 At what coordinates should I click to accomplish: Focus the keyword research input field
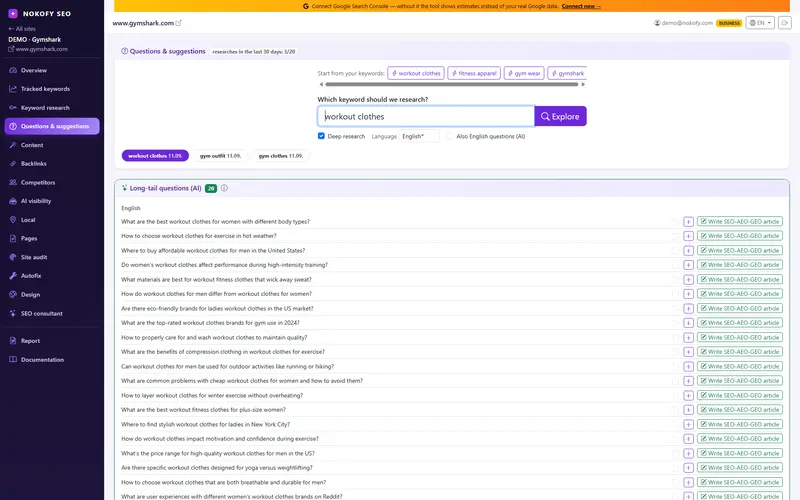pyautogui.click(x=426, y=116)
